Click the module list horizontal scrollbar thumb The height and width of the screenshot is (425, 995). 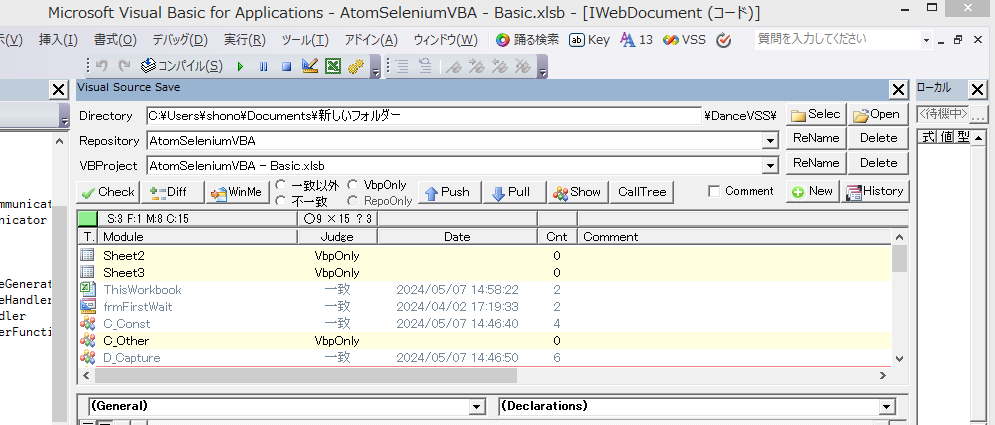[306, 376]
